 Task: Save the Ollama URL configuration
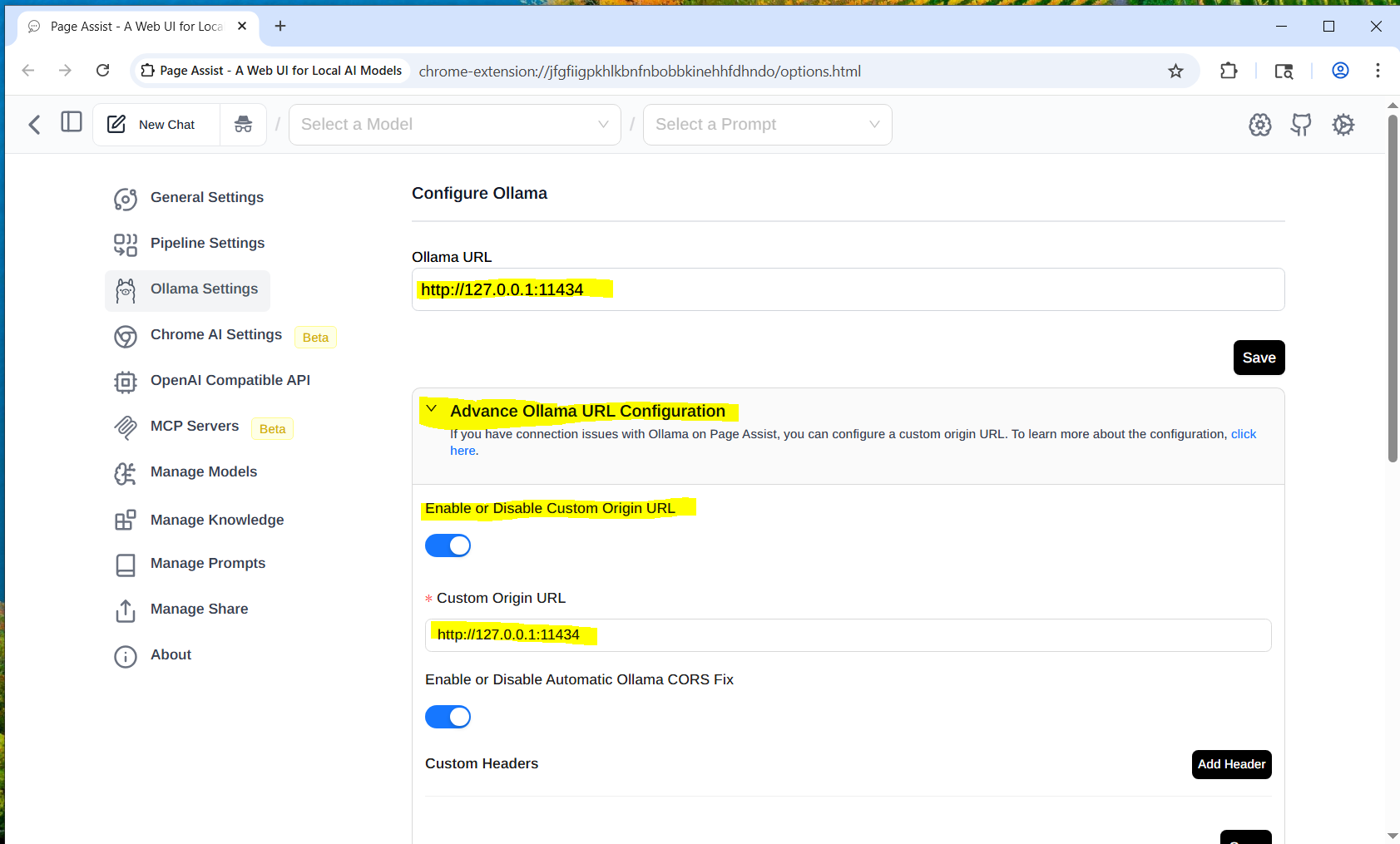click(x=1259, y=357)
